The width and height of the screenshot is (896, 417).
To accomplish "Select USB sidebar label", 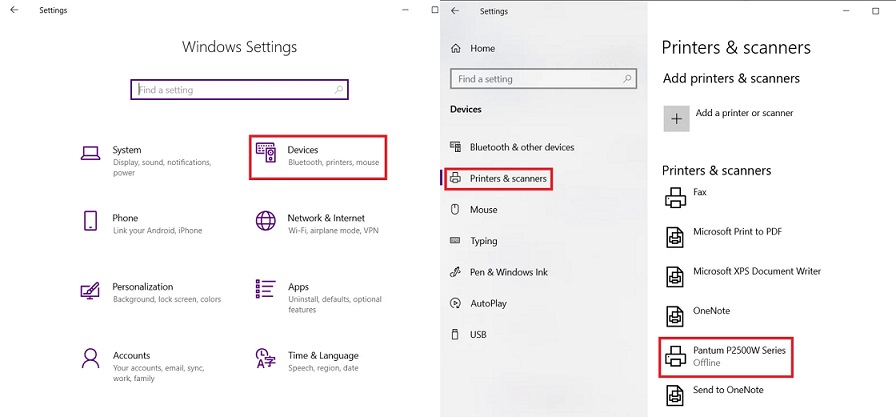I will pyautogui.click(x=478, y=334).
